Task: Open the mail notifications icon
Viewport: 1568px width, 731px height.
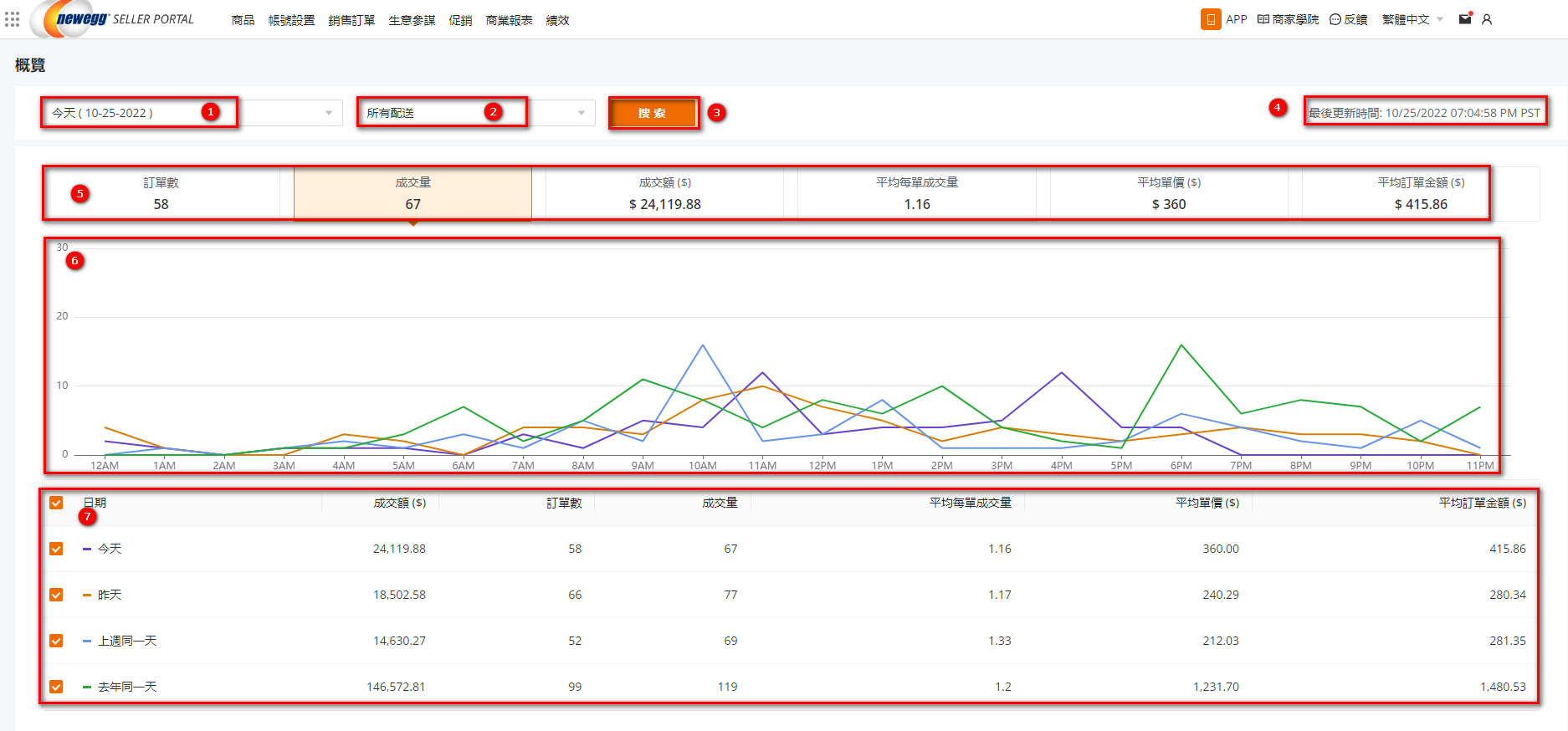Action: point(1465,18)
